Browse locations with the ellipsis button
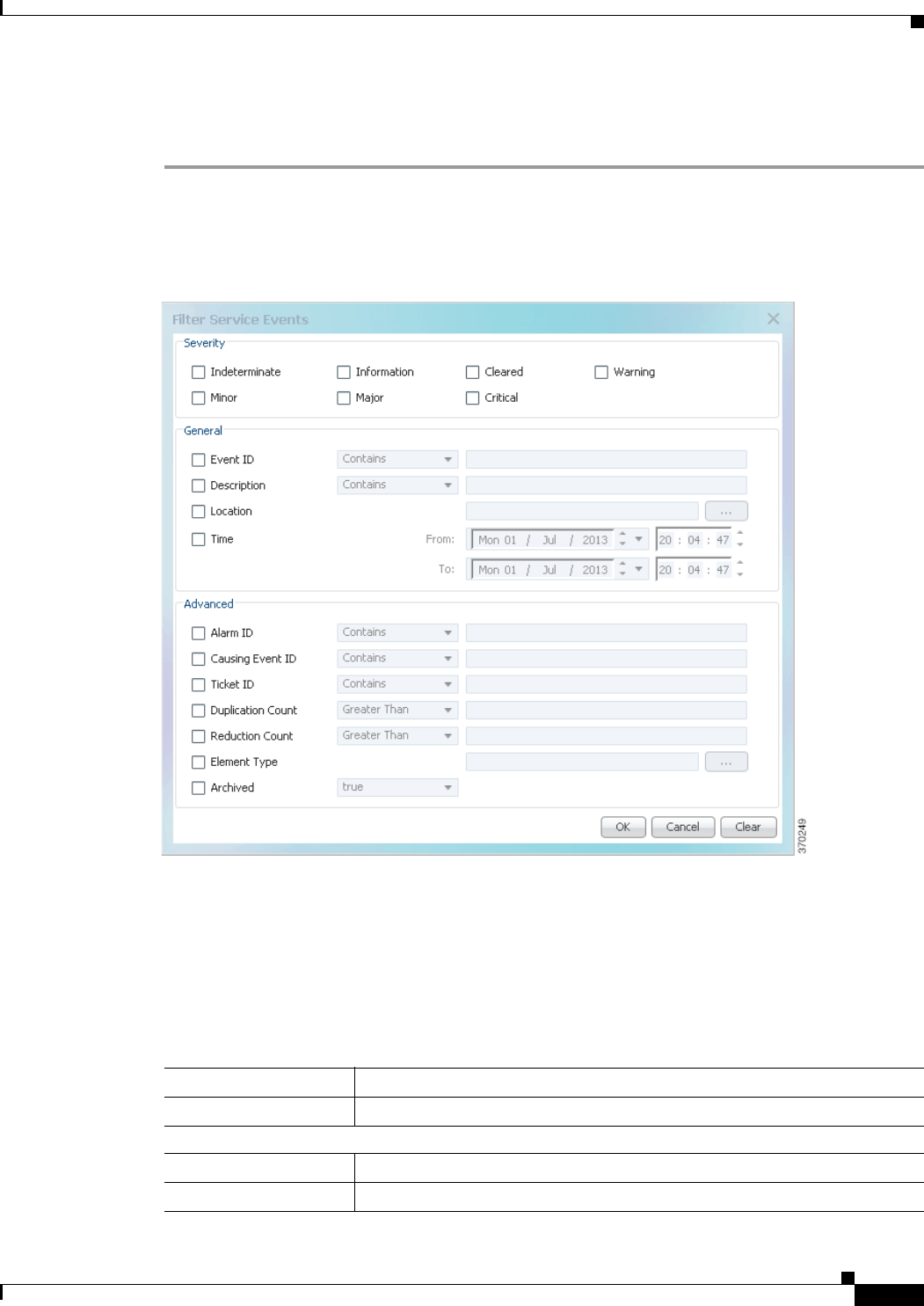The height and width of the screenshot is (1306, 924). [x=726, y=511]
